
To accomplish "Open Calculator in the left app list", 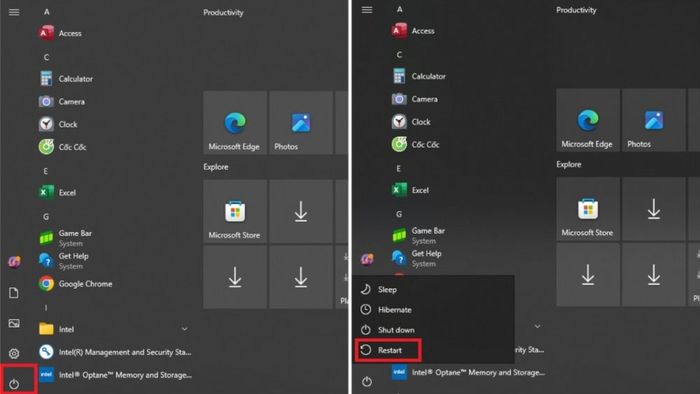I will 66,79.
